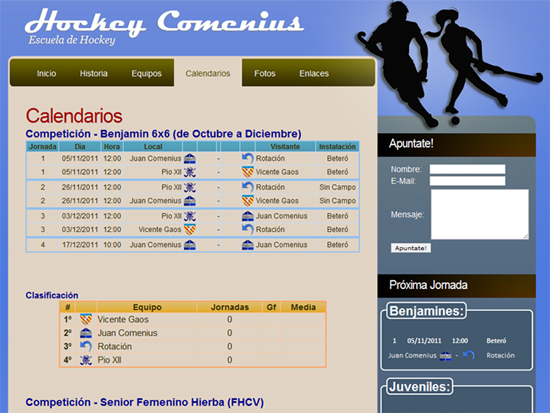Image resolution: width=550 pixels, height=413 pixels.
Task: Click Rotación arrow icon in Clasificación table
Action: (86, 346)
